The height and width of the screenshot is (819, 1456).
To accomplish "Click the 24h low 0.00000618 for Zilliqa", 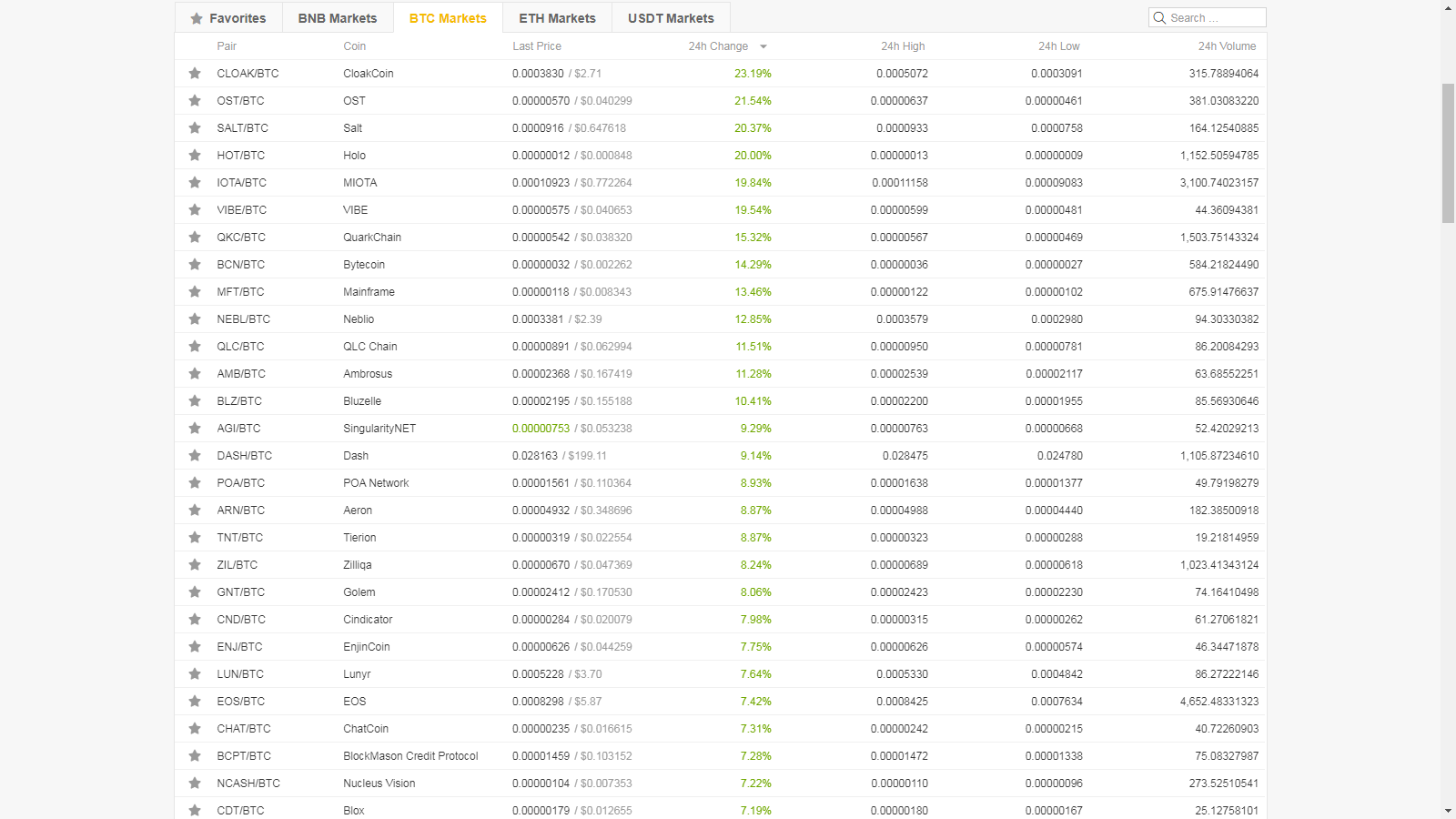I will tap(1054, 565).
